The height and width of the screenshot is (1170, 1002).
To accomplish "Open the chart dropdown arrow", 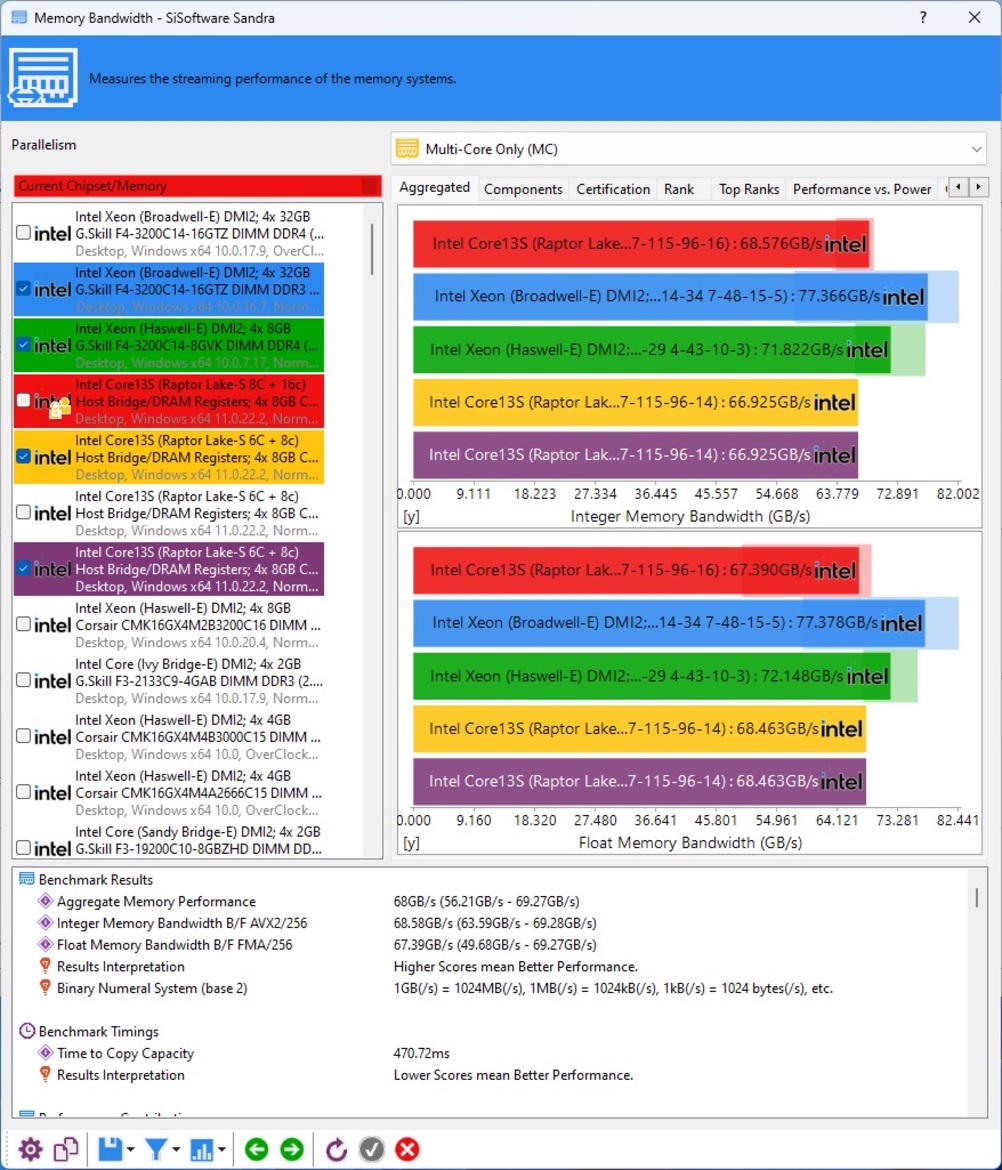I will pos(222,1150).
